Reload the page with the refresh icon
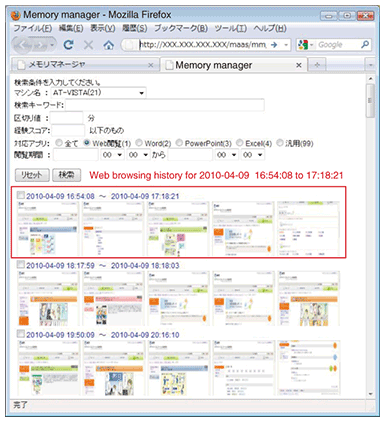Screen dimensions: 385x422 69,45
